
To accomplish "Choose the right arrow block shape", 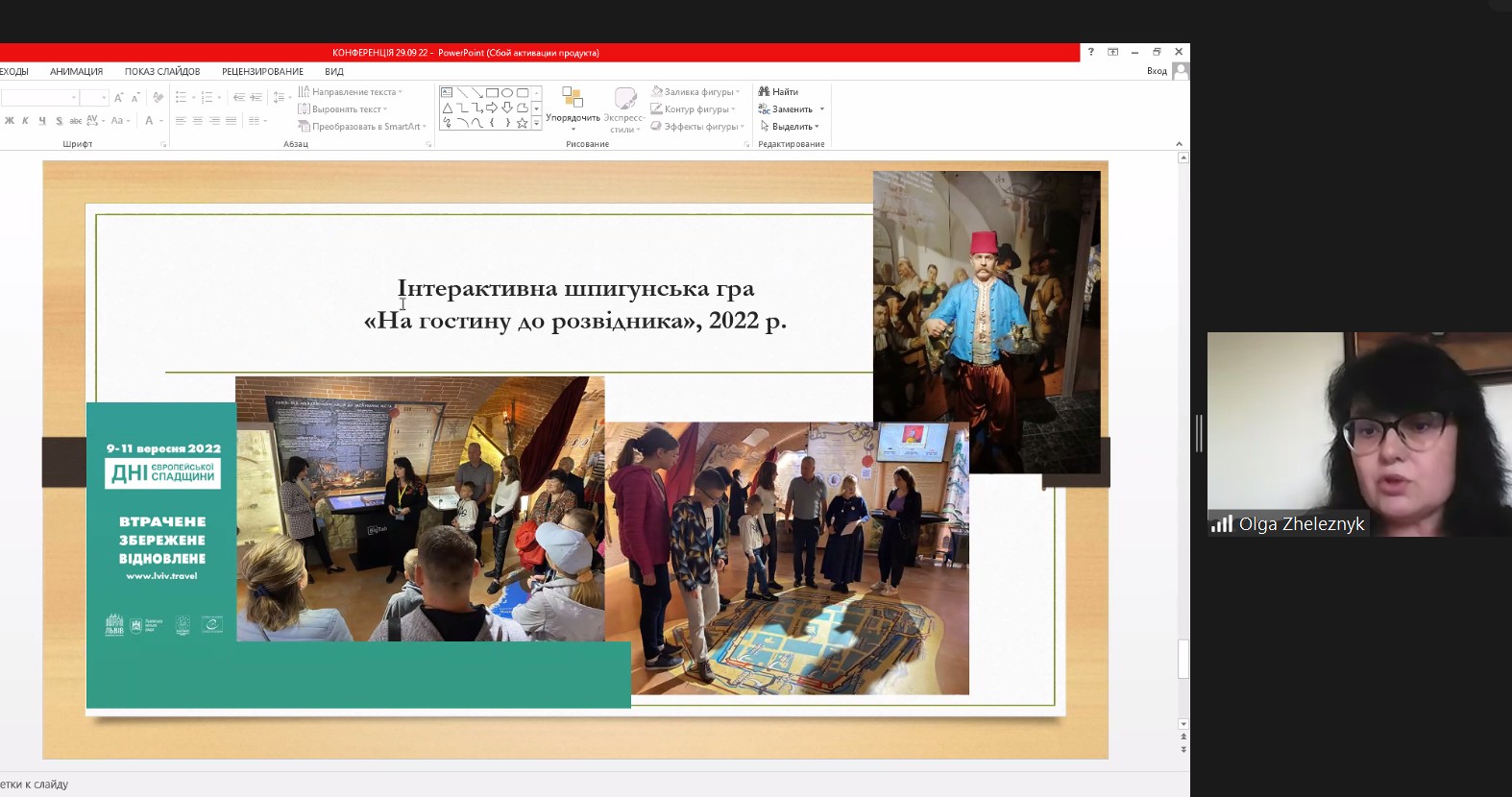I will 492,108.
